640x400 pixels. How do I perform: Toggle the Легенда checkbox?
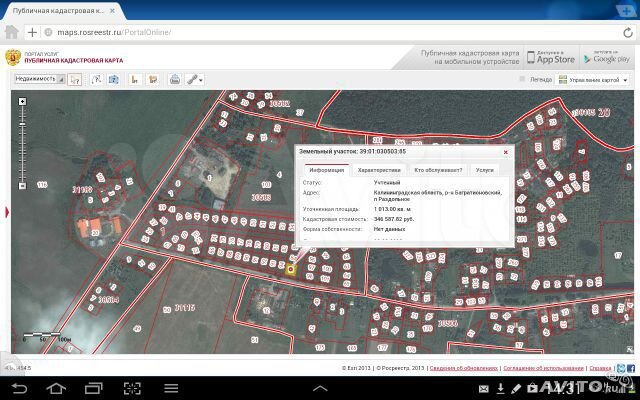(523, 78)
